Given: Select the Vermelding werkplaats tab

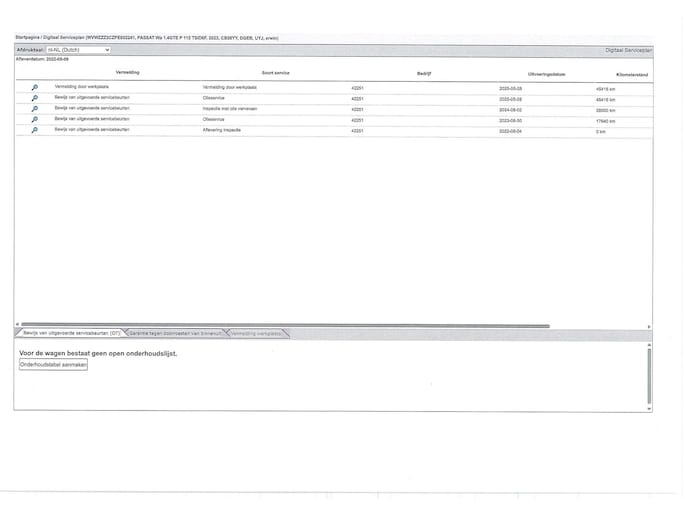Looking at the screenshot, I should click(x=256, y=333).
